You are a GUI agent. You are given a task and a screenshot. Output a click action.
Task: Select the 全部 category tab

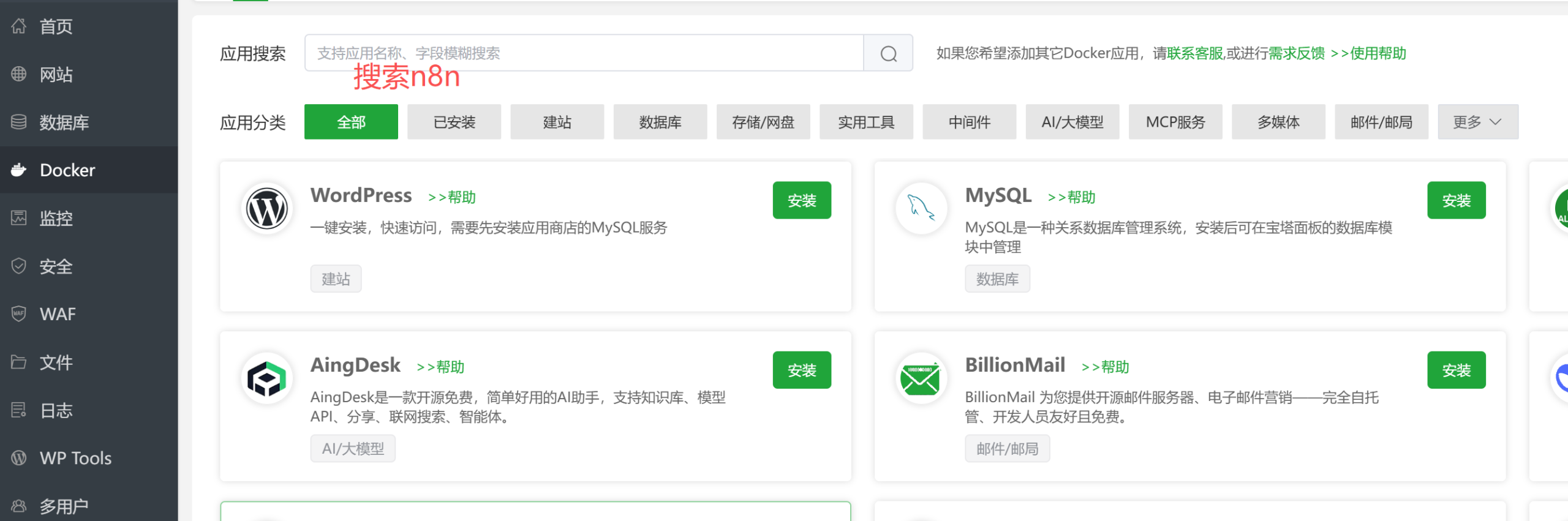pyautogui.click(x=351, y=122)
